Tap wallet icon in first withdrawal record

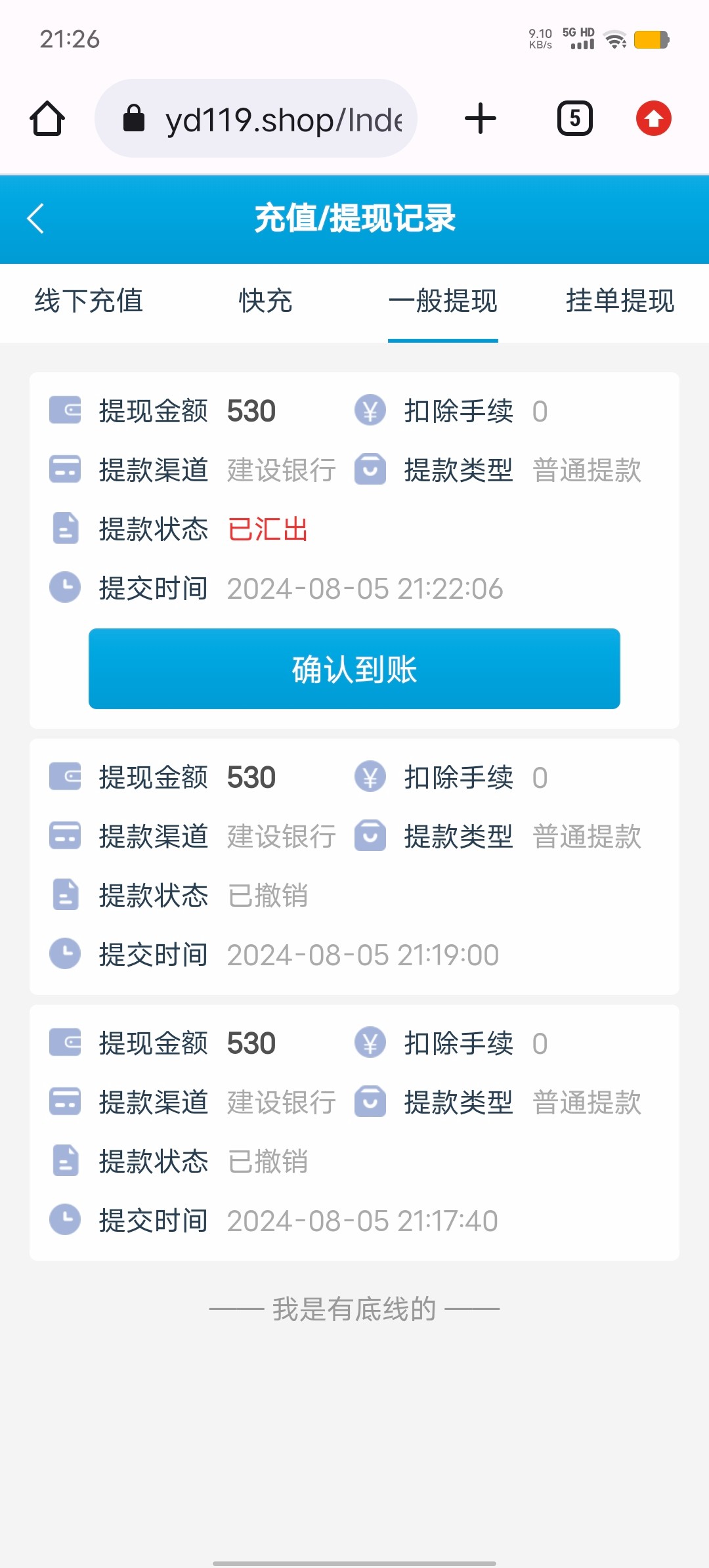tap(65, 411)
